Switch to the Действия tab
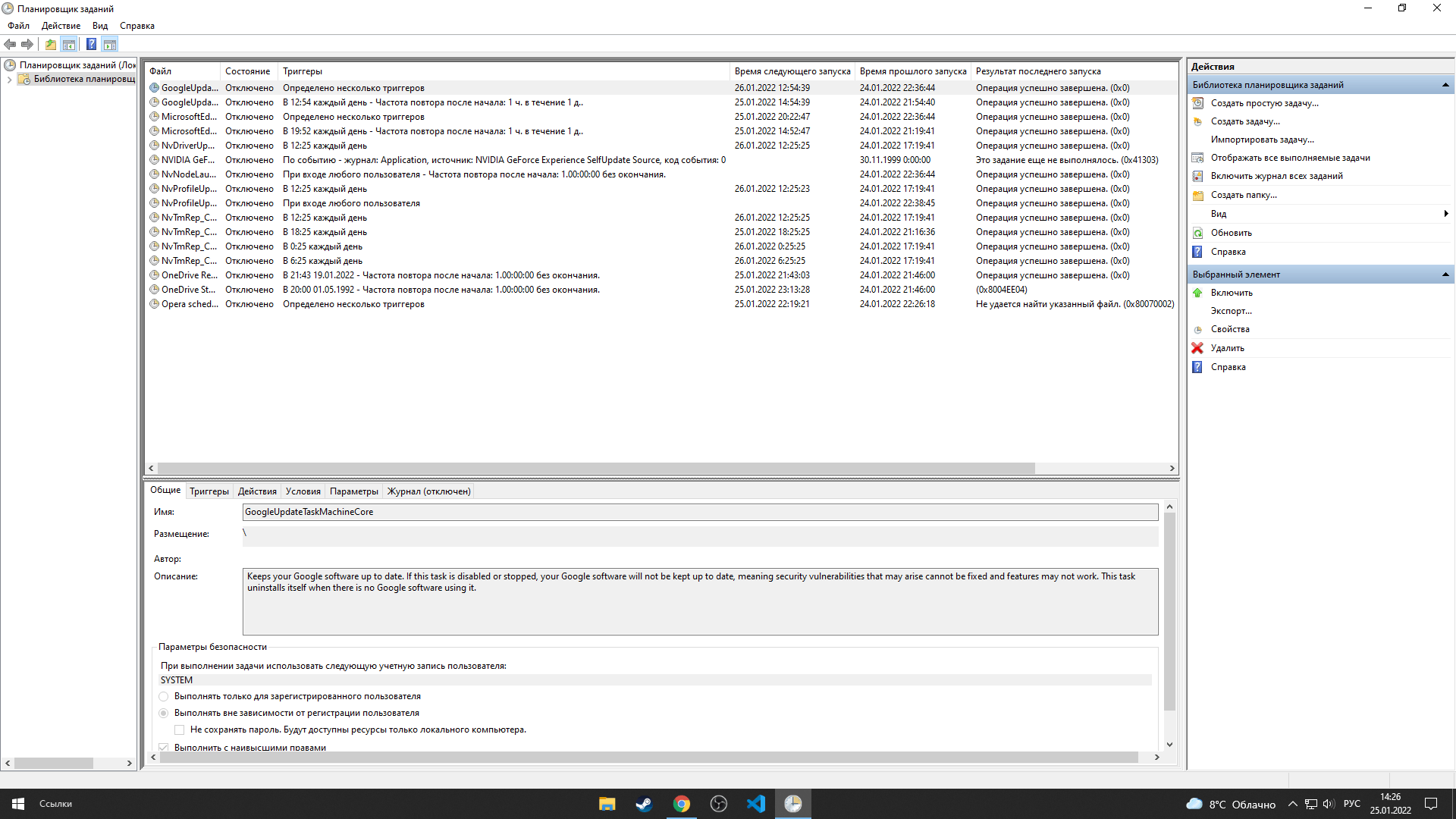Image resolution: width=1456 pixels, height=819 pixels. coord(257,491)
